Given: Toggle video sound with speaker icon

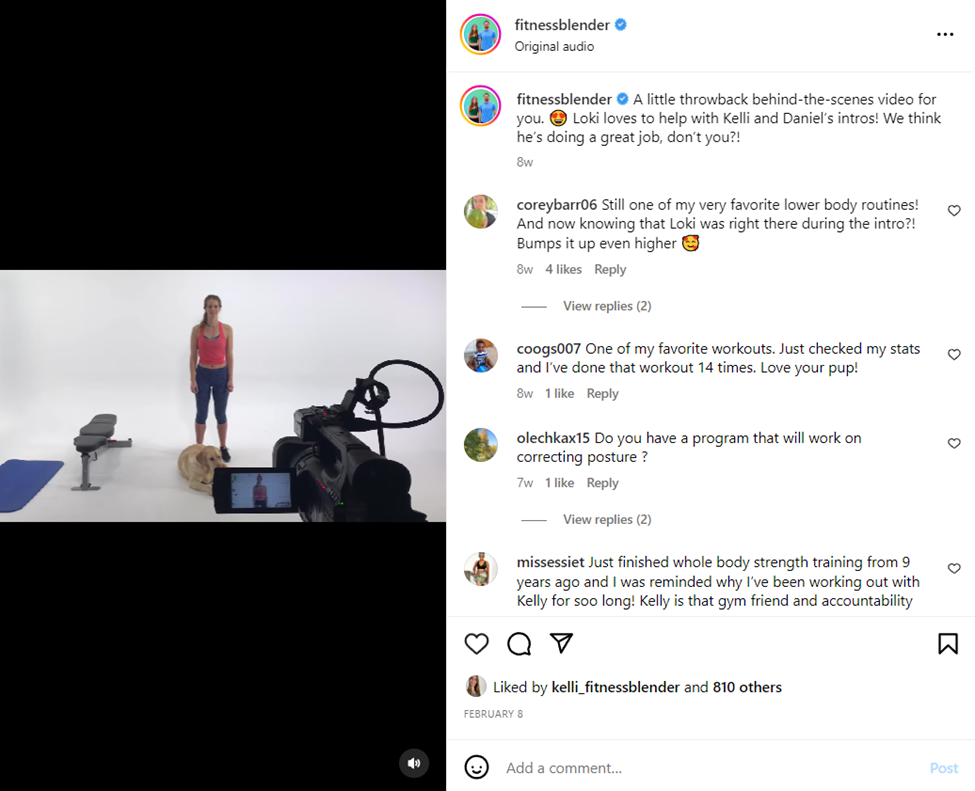Looking at the screenshot, I should point(414,764).
